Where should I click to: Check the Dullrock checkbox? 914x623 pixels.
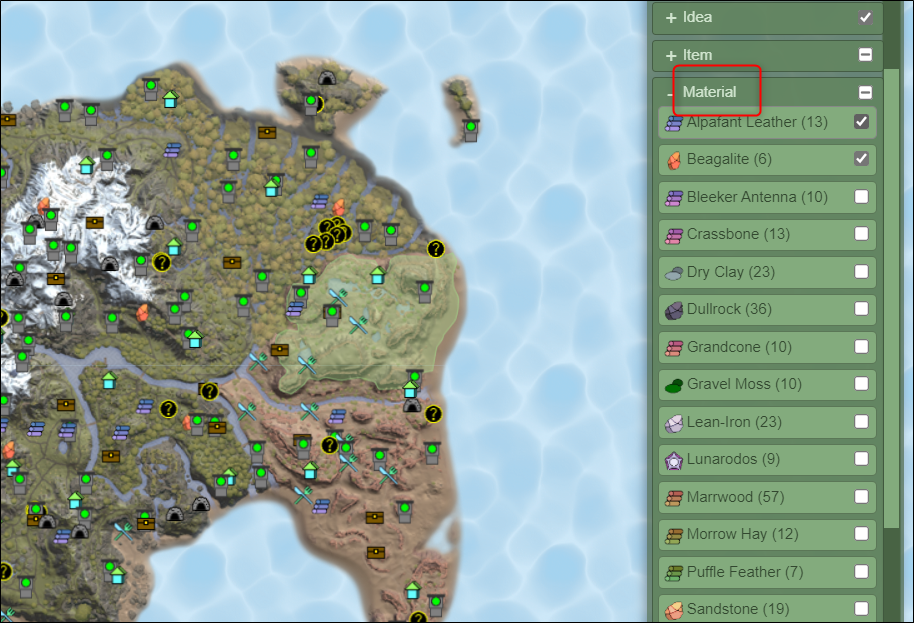click(861, 309)
